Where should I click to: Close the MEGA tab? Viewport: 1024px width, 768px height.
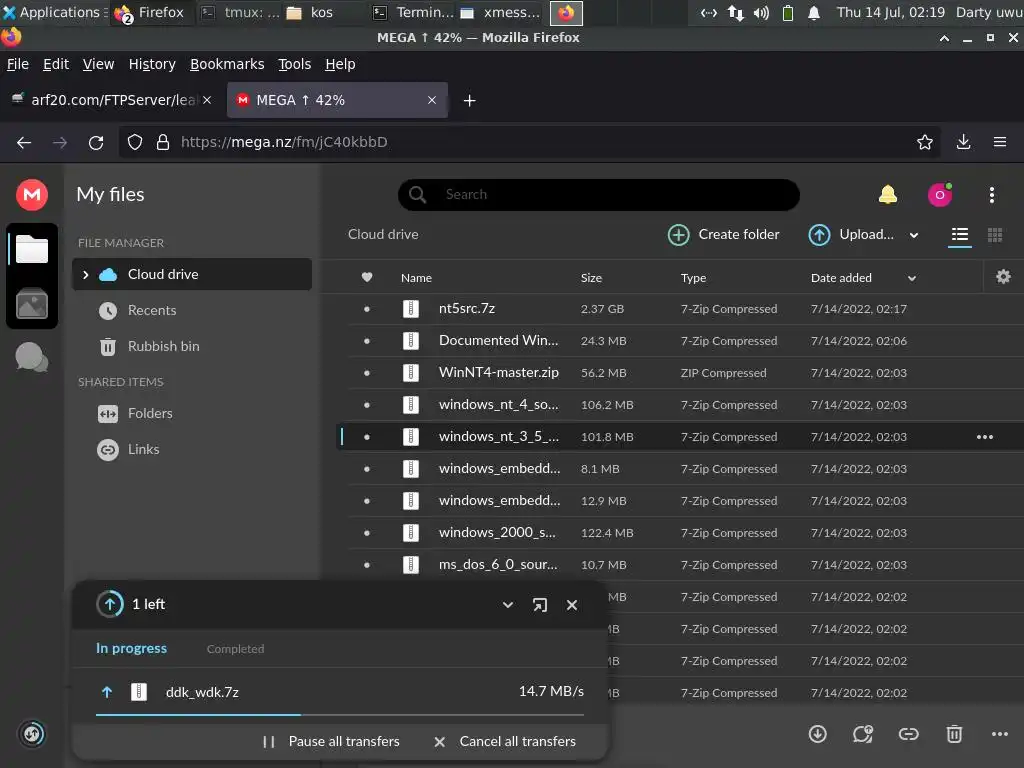point(432,100)
